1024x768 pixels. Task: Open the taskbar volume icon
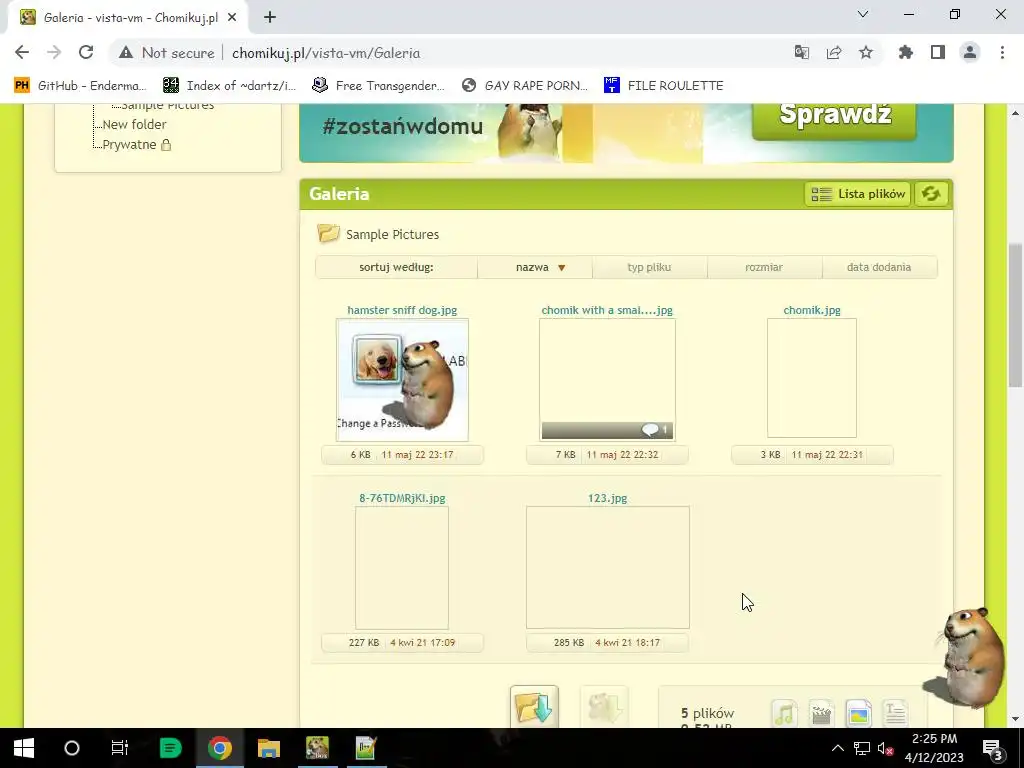(886, 749)
